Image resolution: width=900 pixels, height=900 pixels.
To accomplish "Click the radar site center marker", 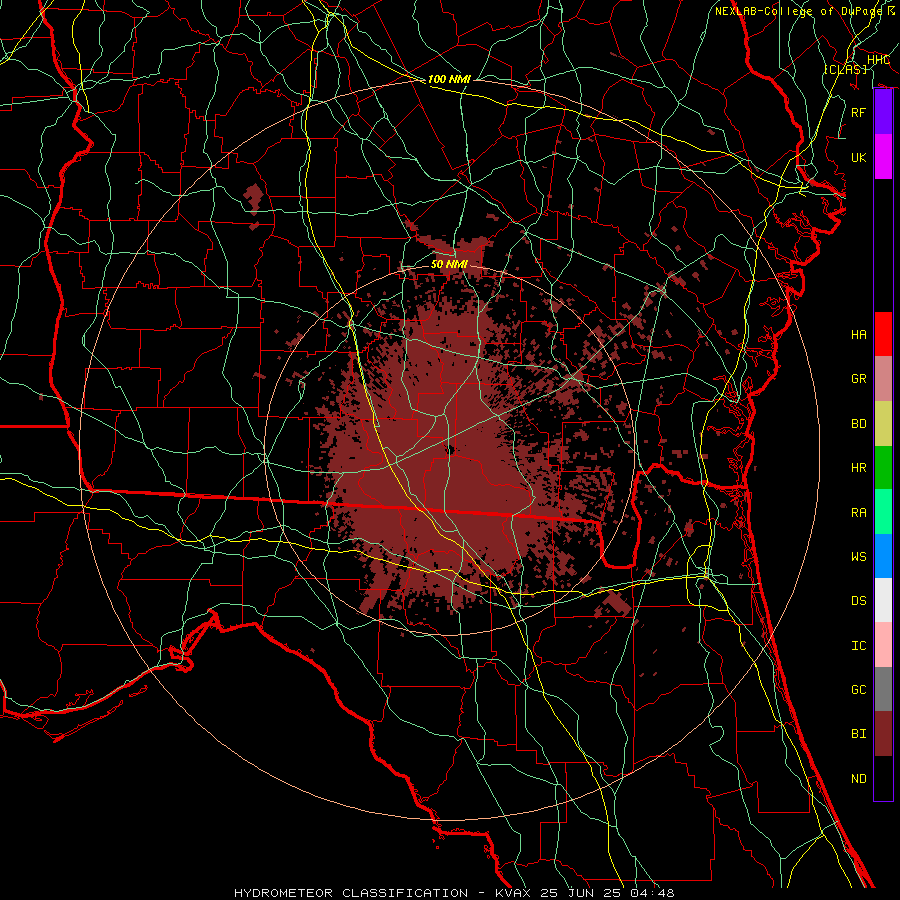I will (451, 450).
